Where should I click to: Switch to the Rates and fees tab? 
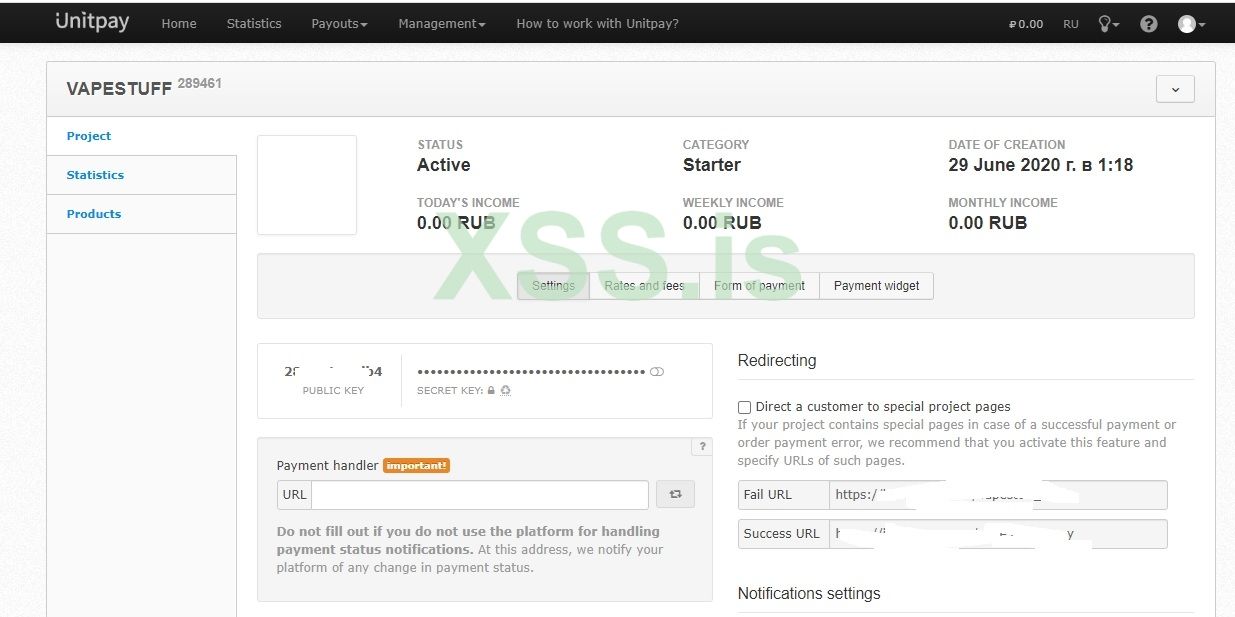644,286
